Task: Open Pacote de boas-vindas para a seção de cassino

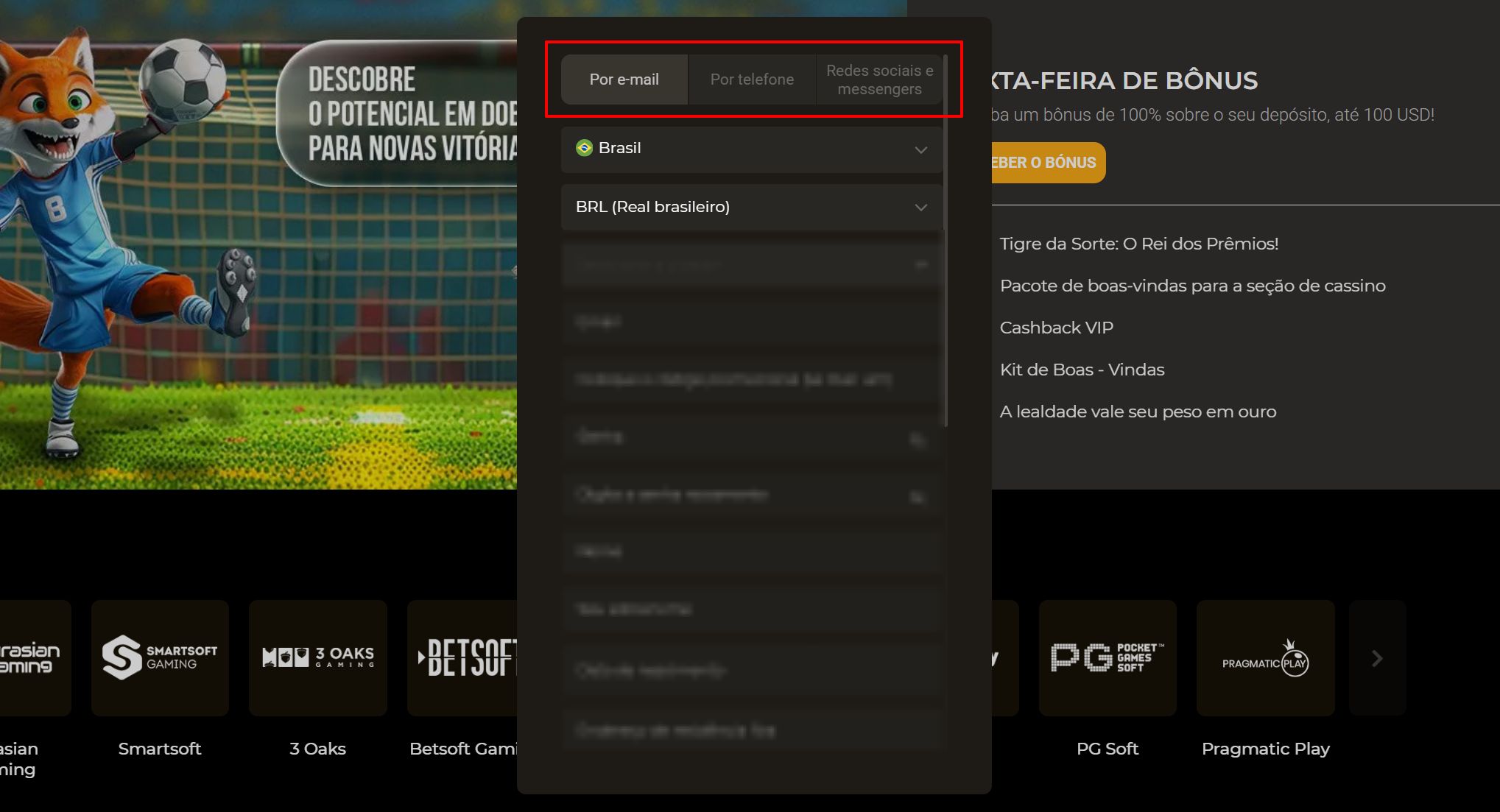Action: [x=1192, y=286]
